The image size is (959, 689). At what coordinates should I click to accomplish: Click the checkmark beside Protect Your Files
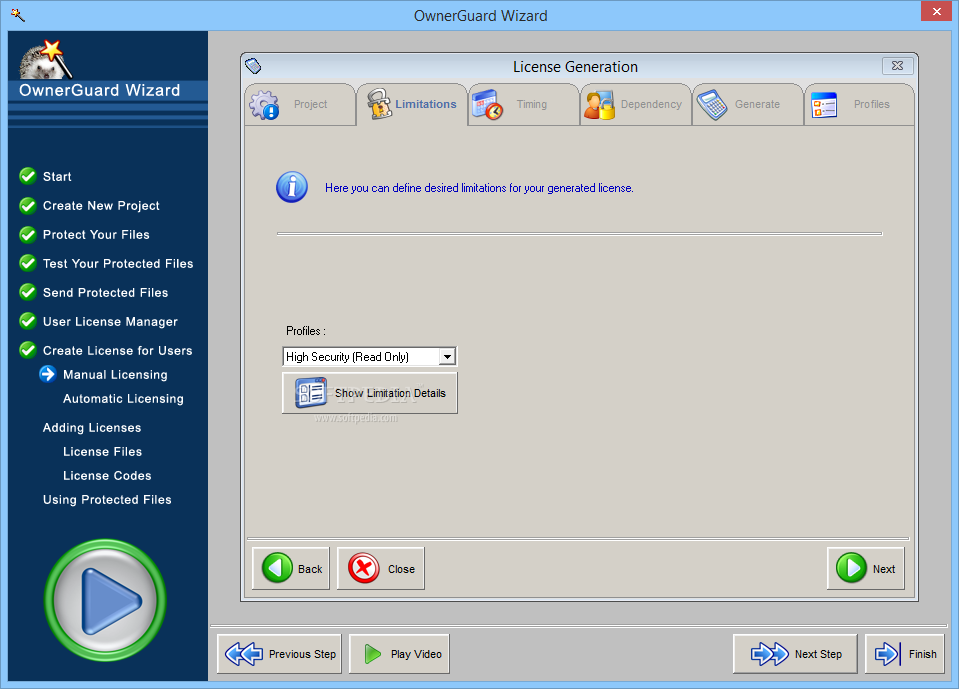pos(28,234)
